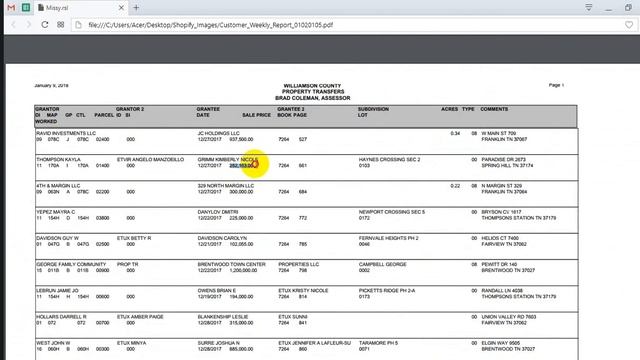
Task: Click the PROPERTY TRANSFERS heading
Action: [x=313, y=92]
